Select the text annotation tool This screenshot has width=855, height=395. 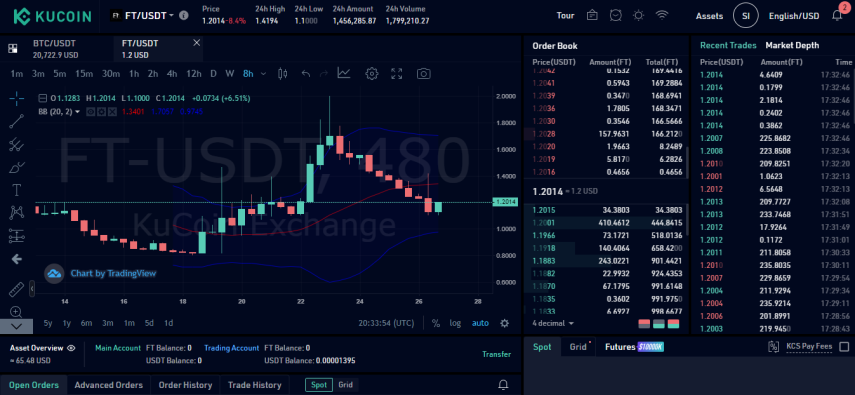(x=17, y=190)
